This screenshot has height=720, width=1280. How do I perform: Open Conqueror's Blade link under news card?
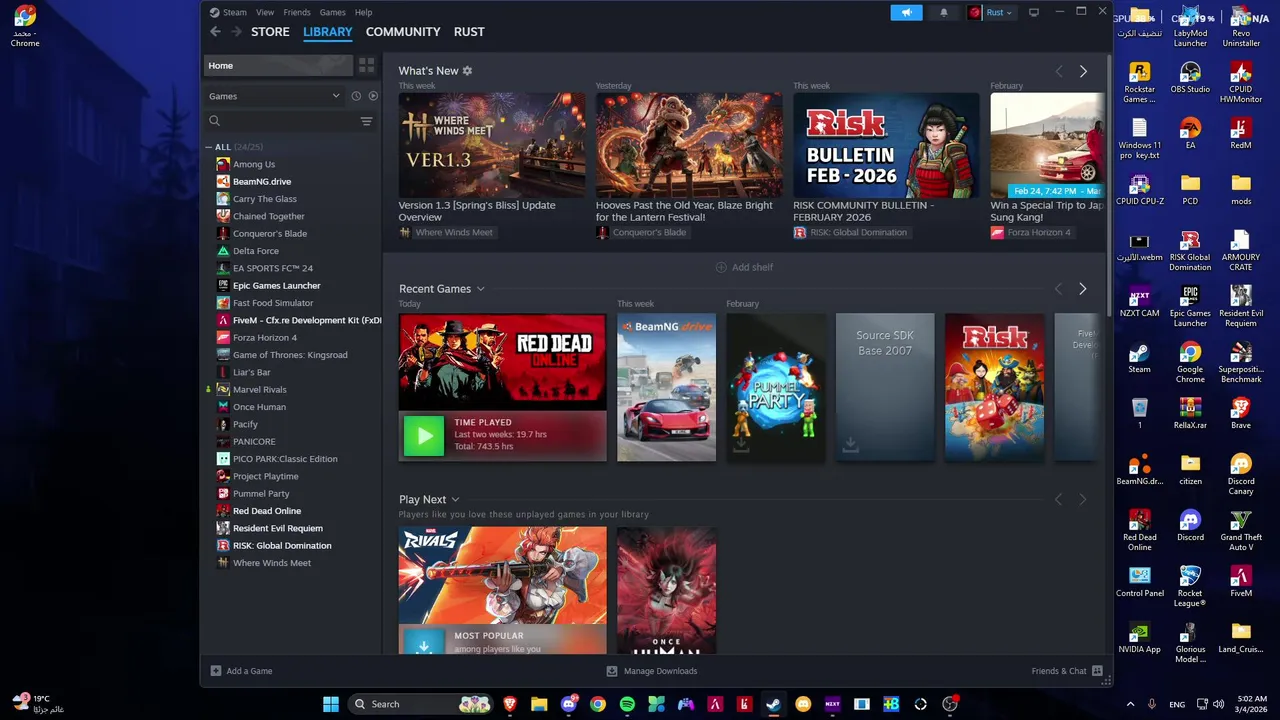pyautogui.click(x=649, y=232)
